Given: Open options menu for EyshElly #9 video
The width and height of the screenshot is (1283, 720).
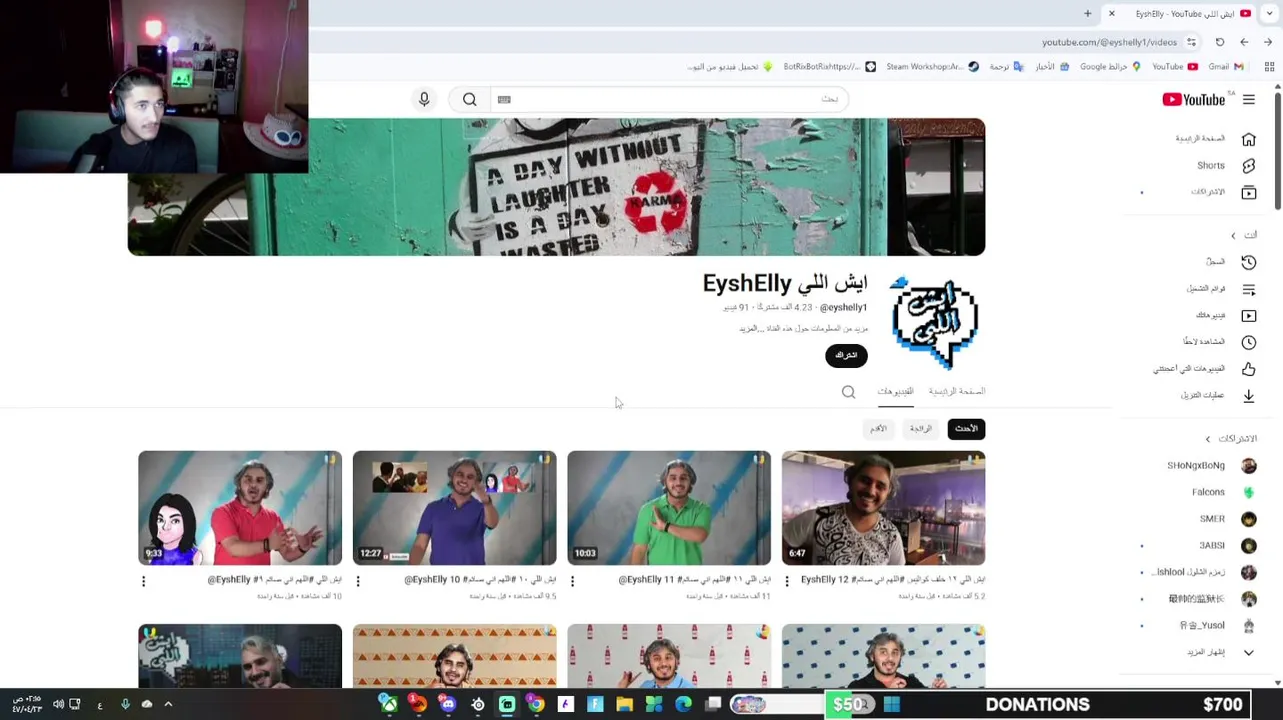Looking at the screenshot, I should point(143,581).
